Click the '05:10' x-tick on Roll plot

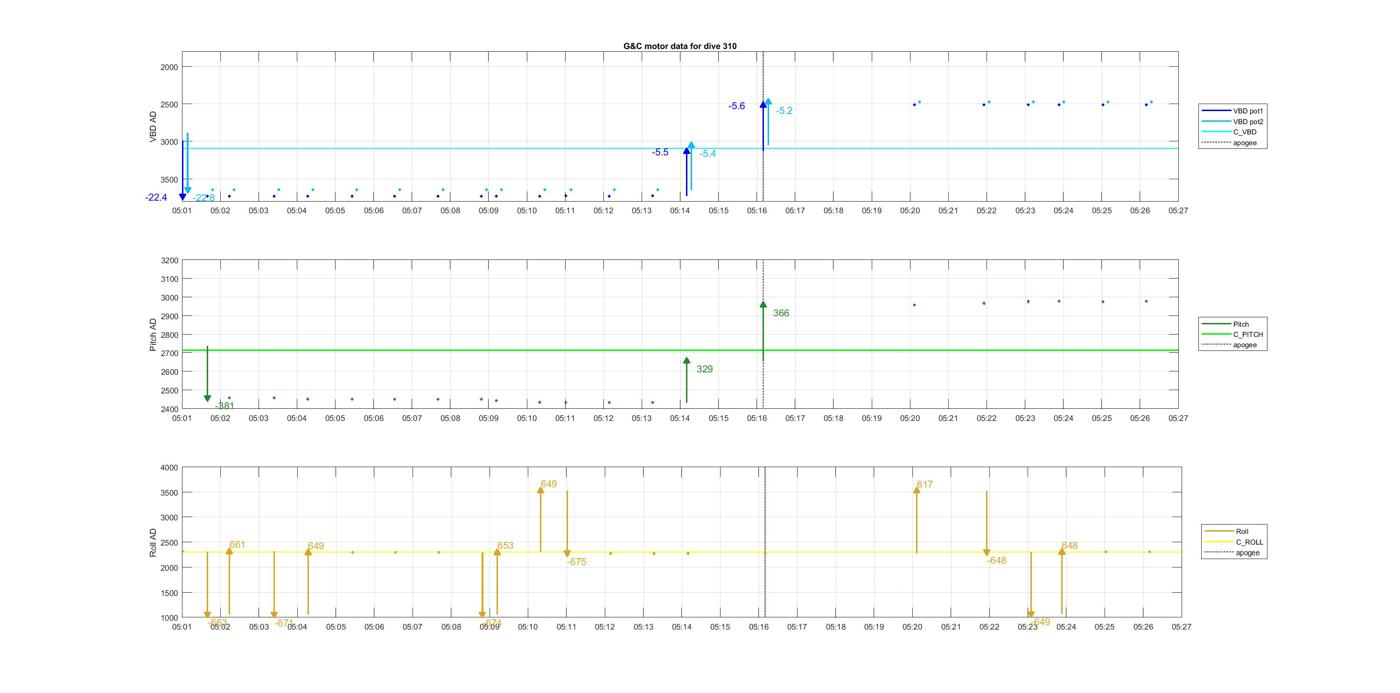click(x=527, y=626)
